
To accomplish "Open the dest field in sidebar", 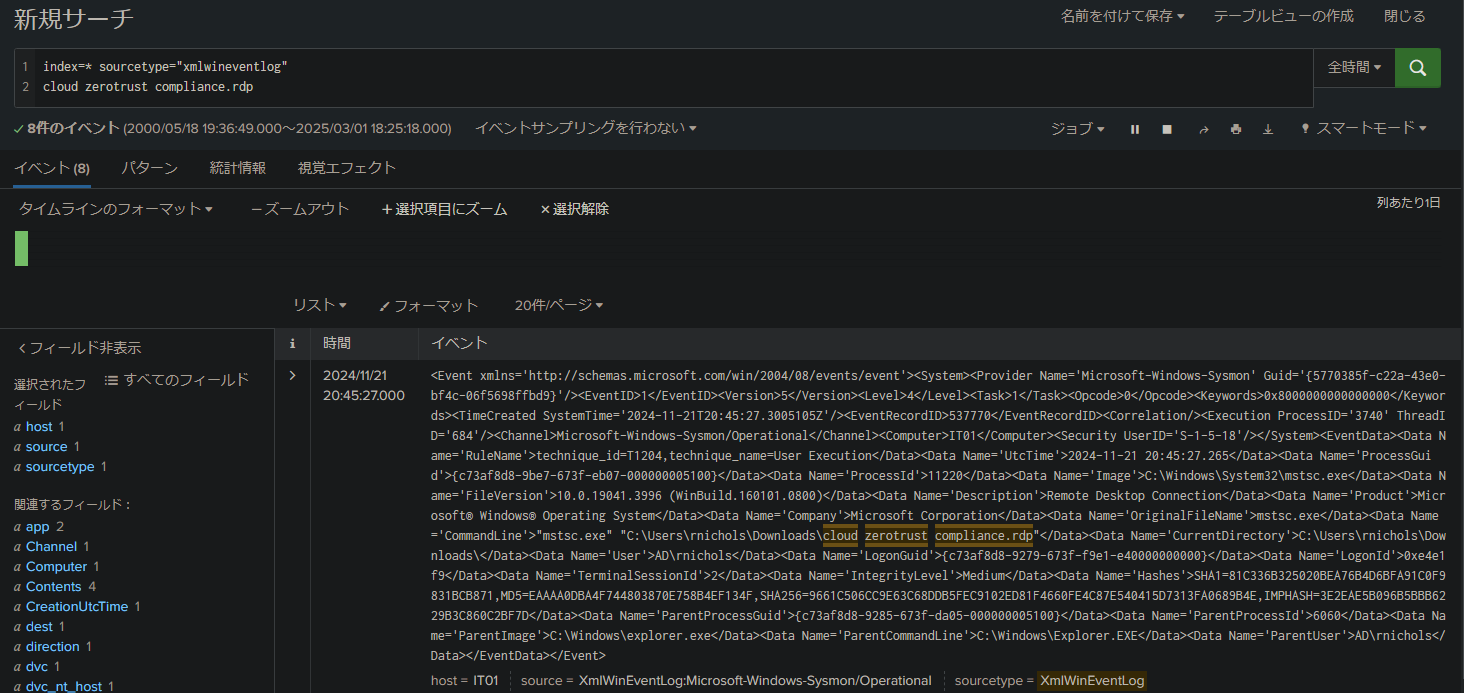I will [39, 626].
